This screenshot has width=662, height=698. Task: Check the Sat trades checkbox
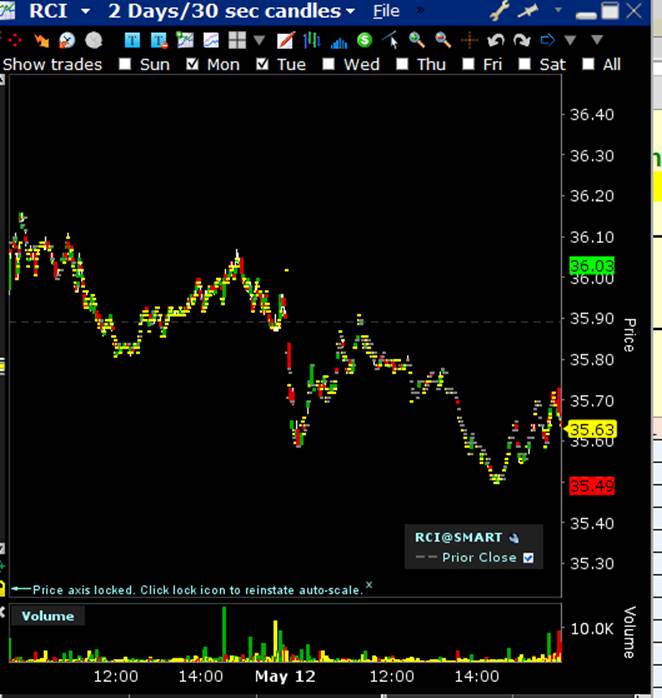[x=525, y=64]
